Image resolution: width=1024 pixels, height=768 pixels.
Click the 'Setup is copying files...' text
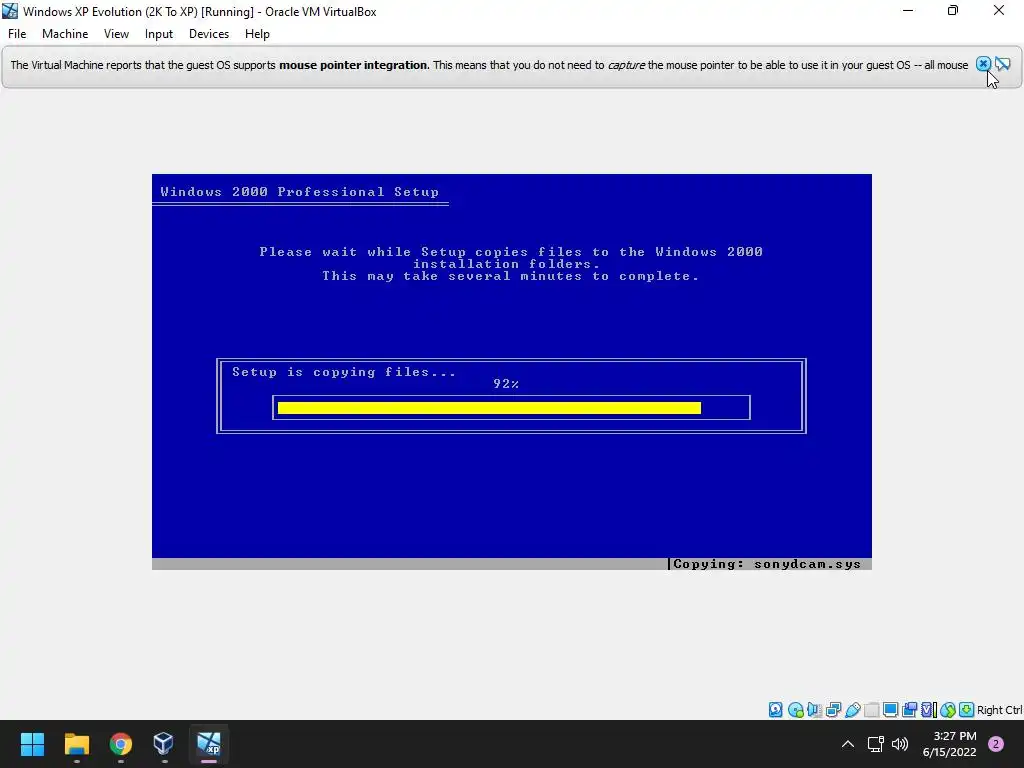344,372
